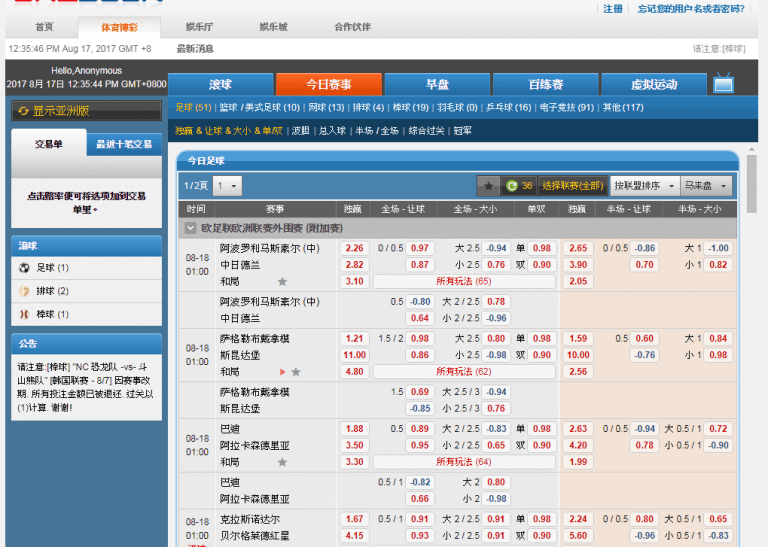Open the 首页 navigation tab
The image size is (768, 547).
click(x=44, y=27)
